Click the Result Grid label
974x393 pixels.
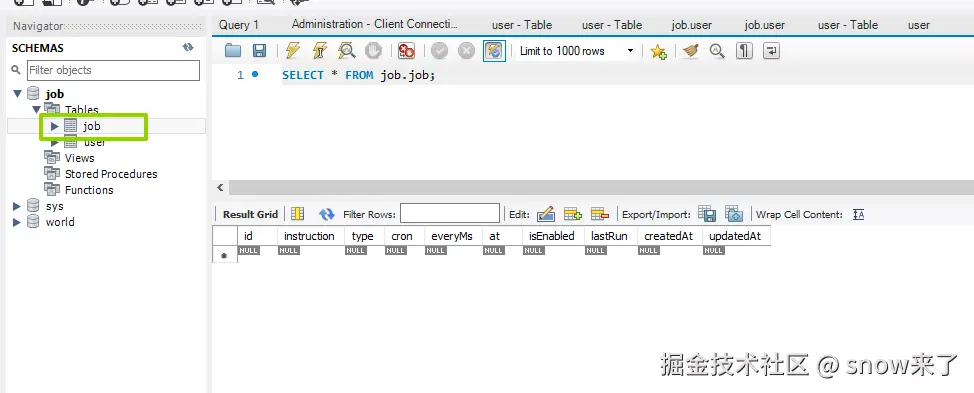(250, 214)
